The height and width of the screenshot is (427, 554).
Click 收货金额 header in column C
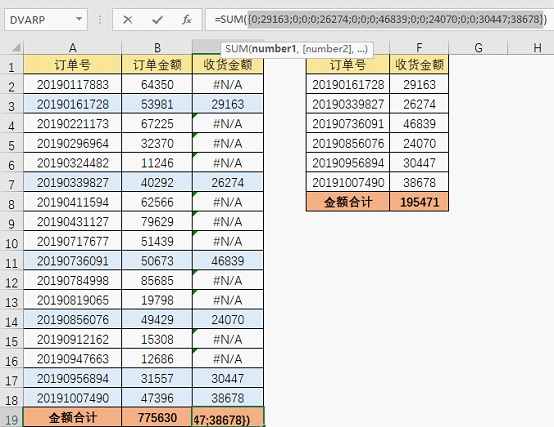228,65
